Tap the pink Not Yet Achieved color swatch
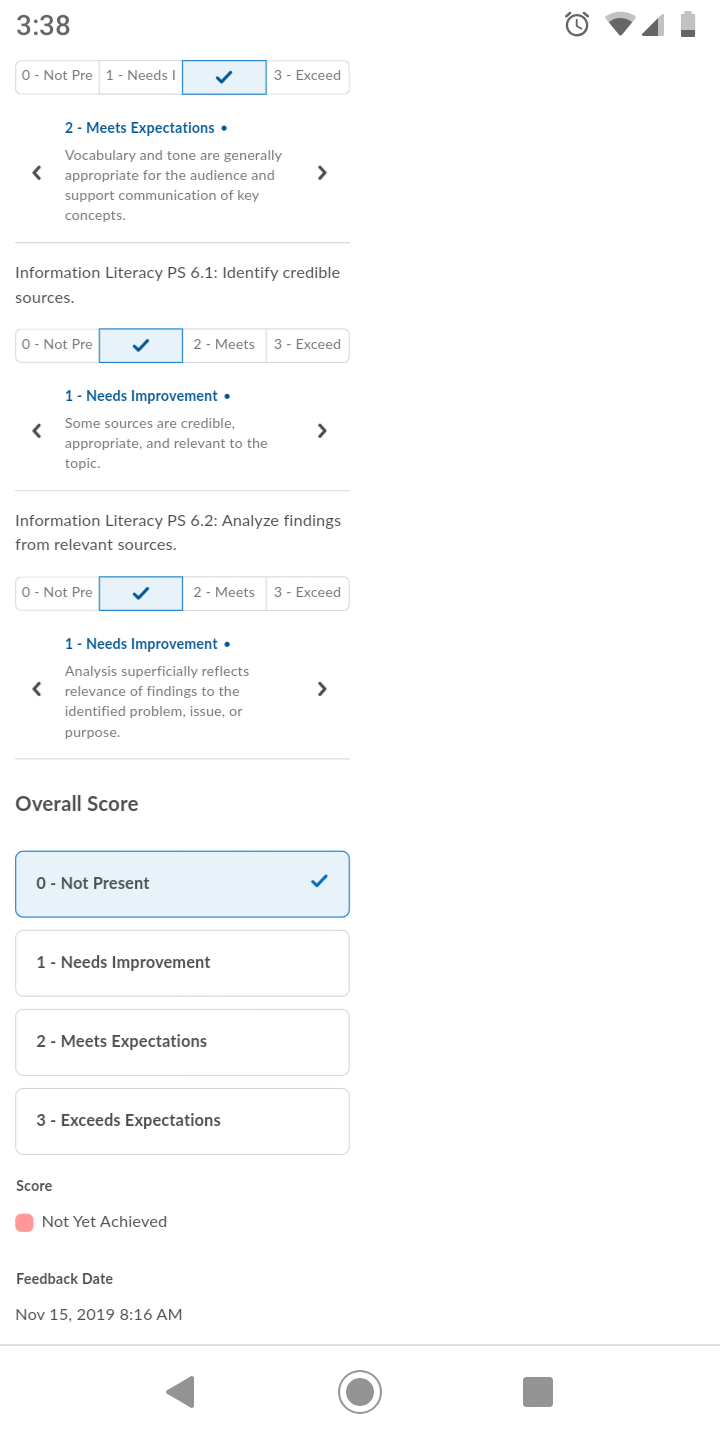 25,1222
